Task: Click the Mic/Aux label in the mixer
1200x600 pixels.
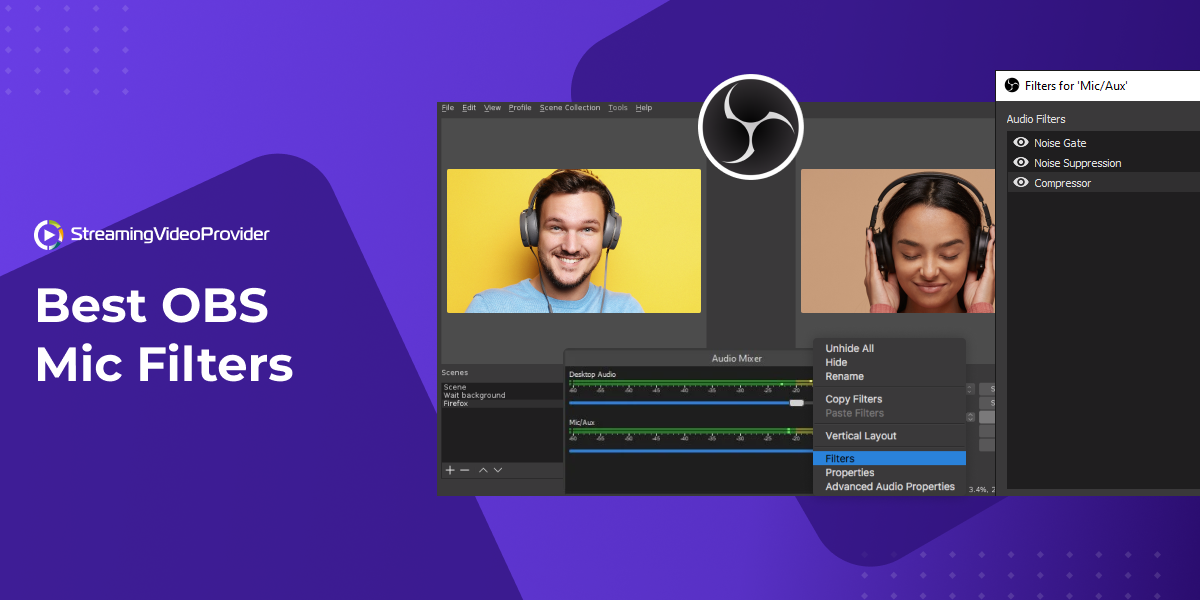Action: pyautogui.click(x=582, y=422)
